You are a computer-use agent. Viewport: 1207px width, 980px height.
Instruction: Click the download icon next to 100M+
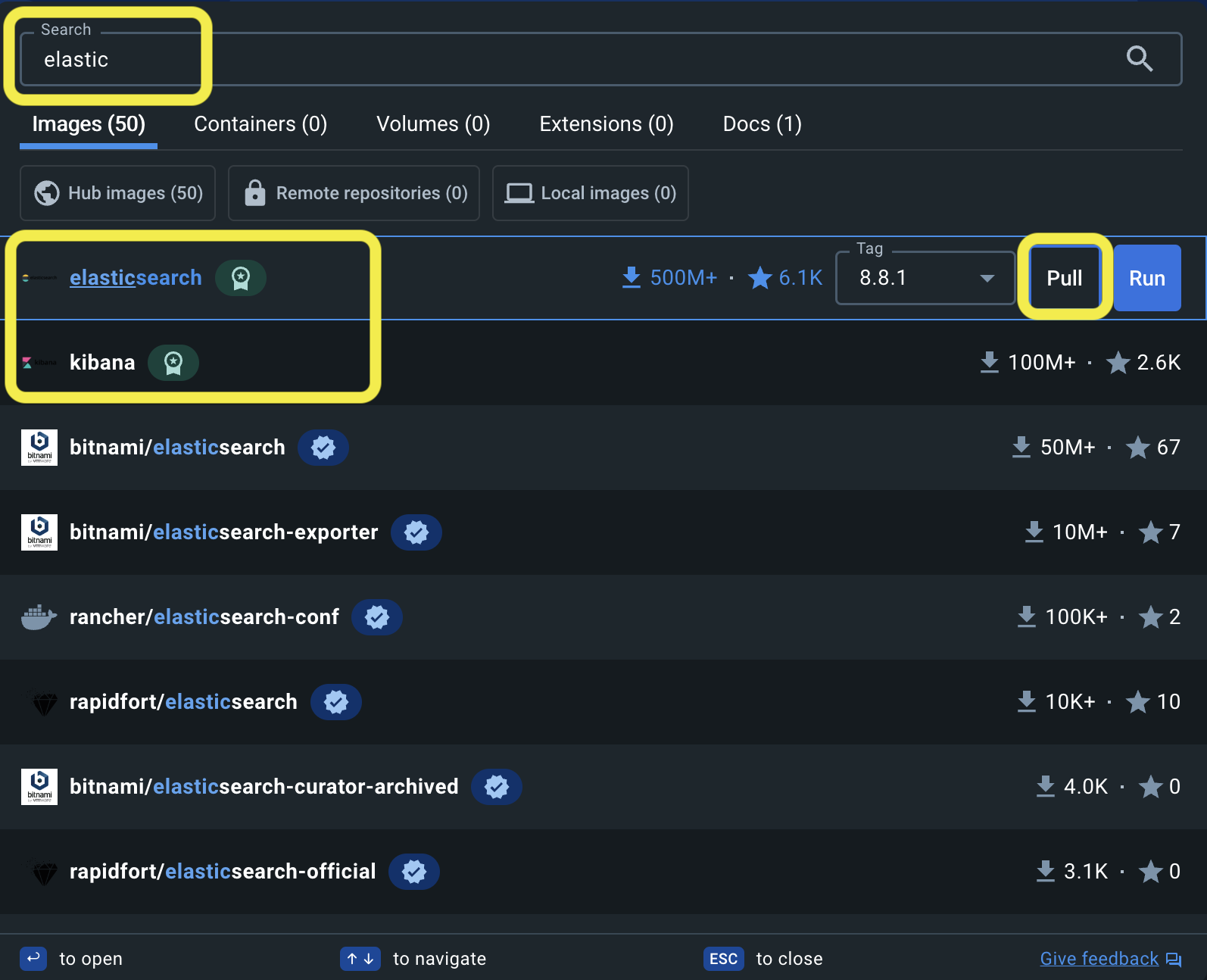pyautogui.click(x=989, y=363)
